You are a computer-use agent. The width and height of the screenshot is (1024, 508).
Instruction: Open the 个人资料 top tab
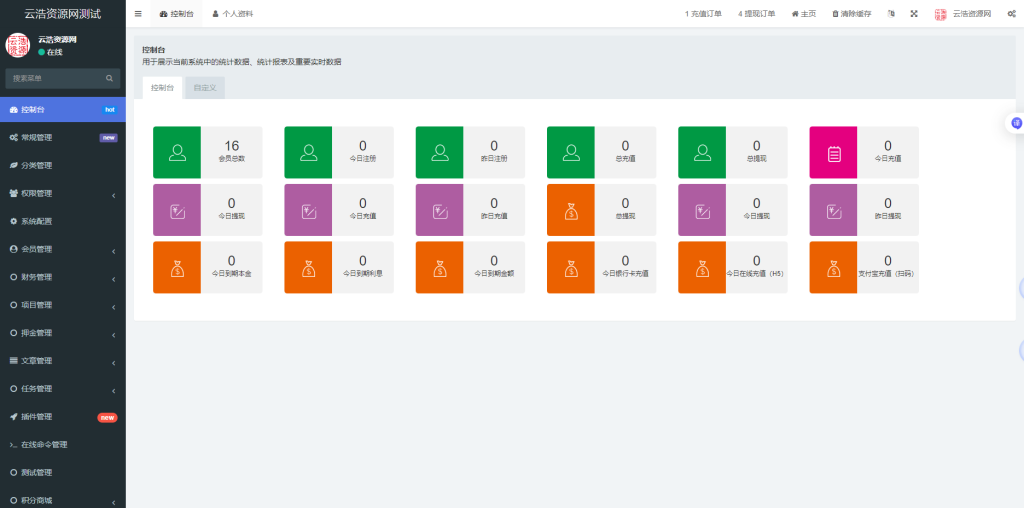(232, 14)
